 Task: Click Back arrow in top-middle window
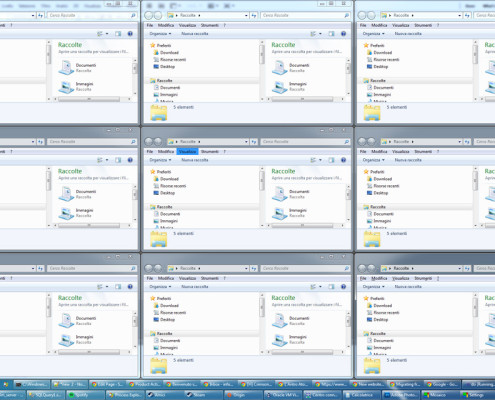(149, 15)
